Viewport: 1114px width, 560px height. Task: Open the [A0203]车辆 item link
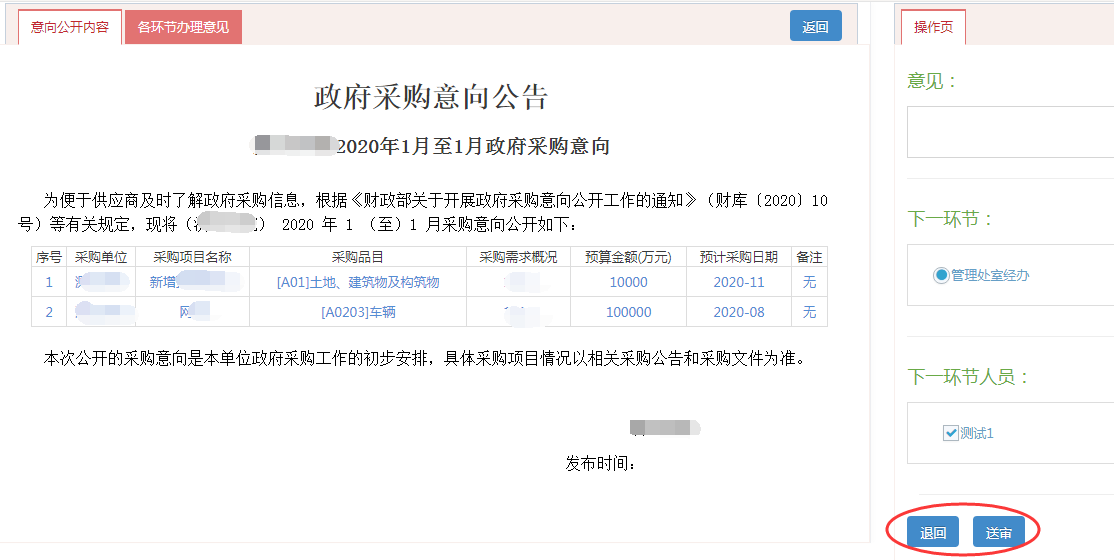coord(358,312)
